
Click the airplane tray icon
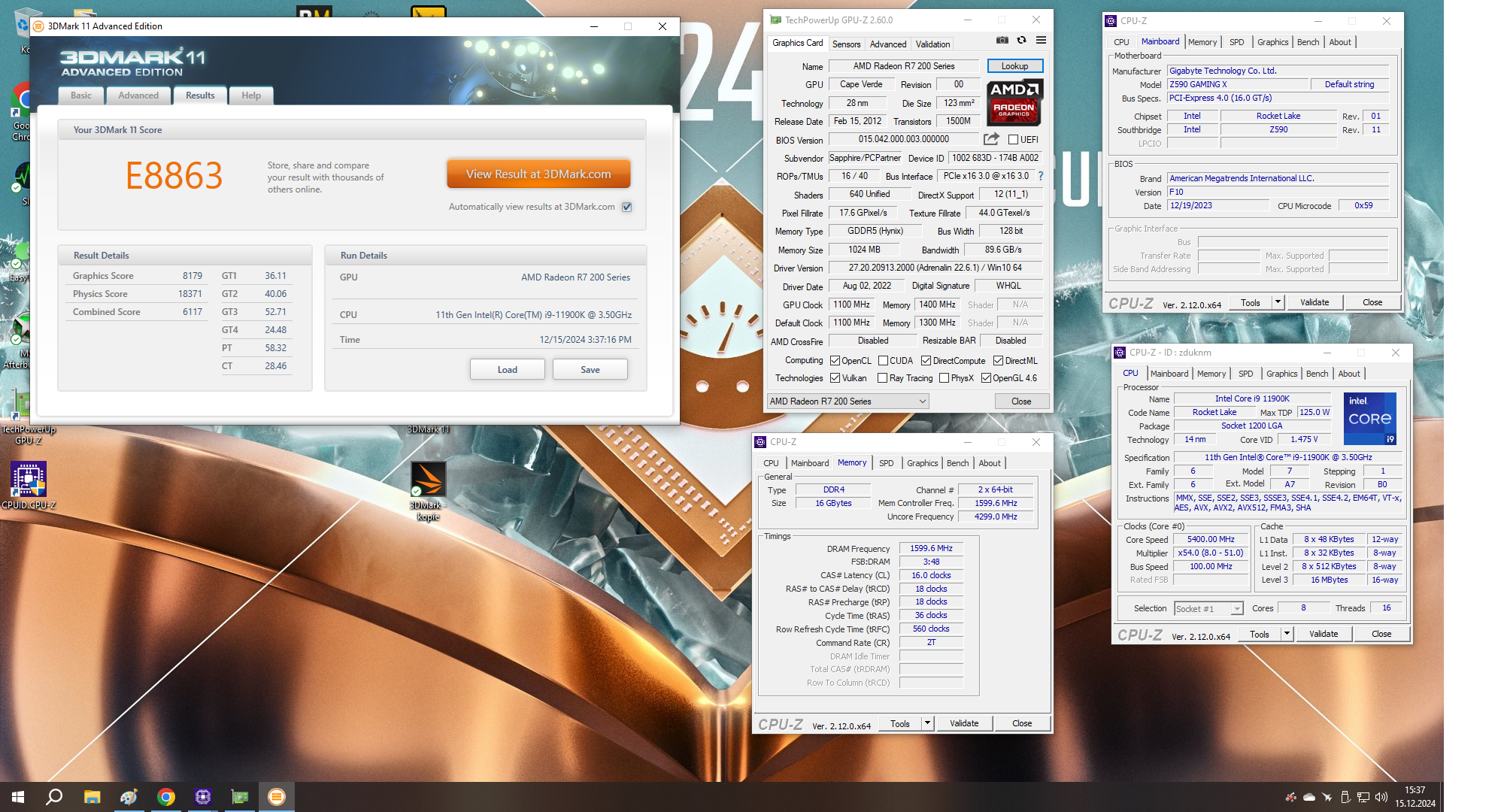click(x=1327, y=797)
